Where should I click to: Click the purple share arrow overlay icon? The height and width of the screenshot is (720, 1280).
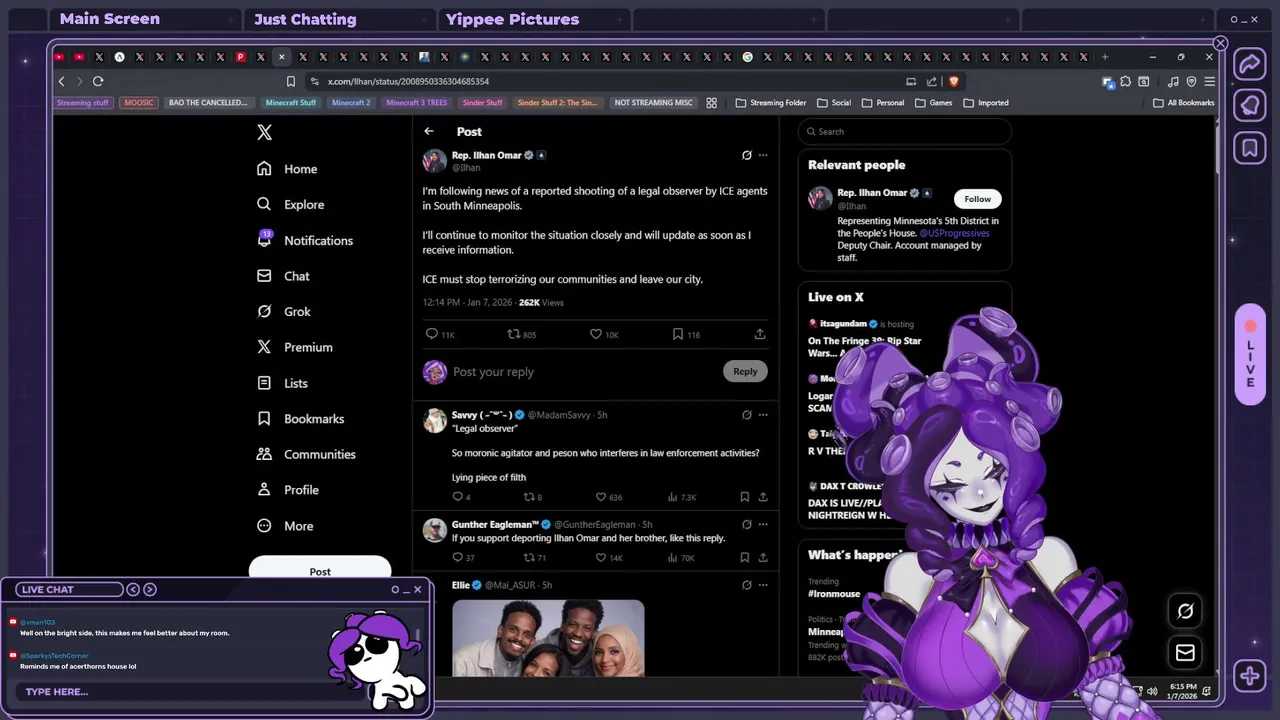click(x=1250, y=64)
